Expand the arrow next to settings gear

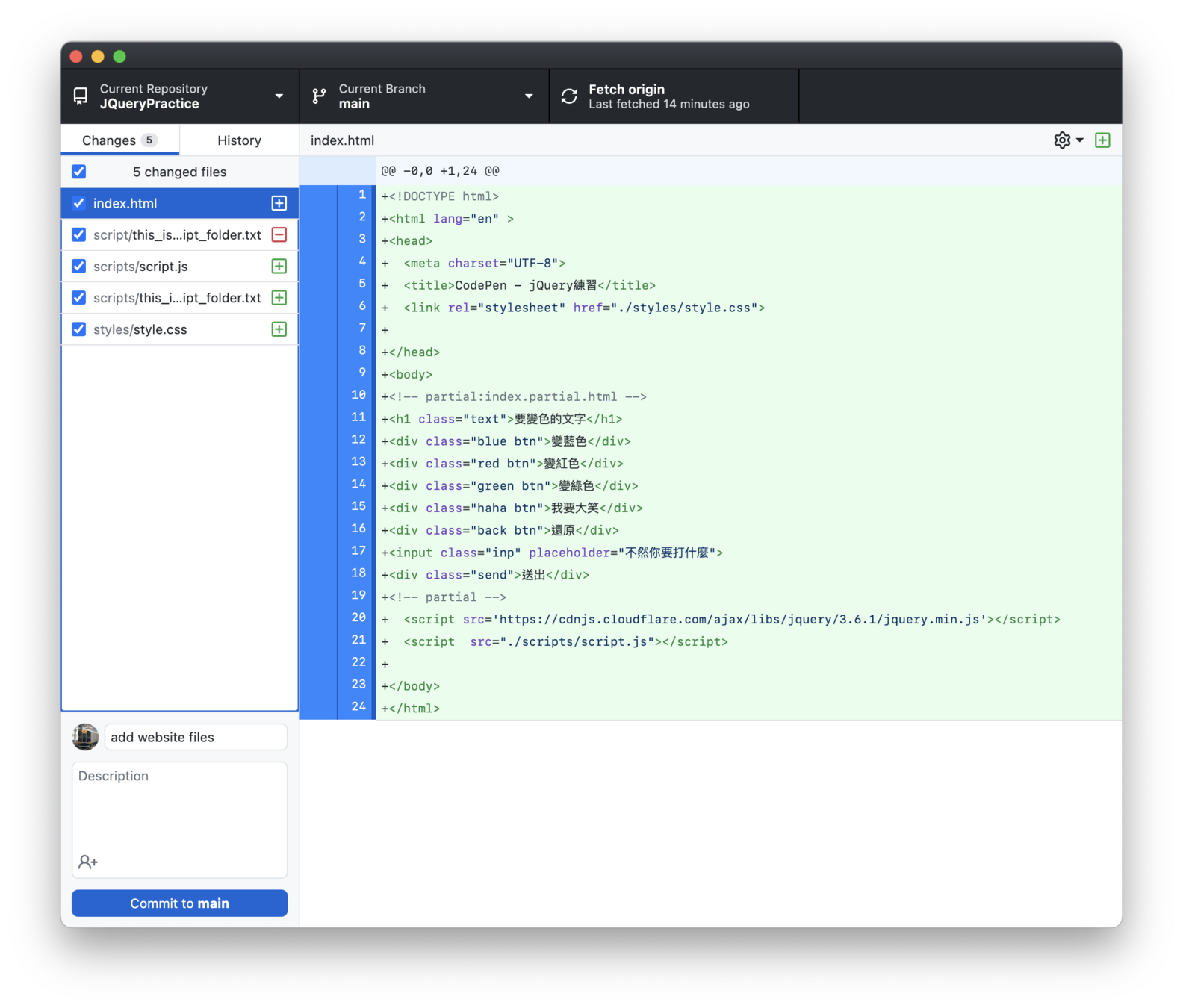click(1080, 140)
